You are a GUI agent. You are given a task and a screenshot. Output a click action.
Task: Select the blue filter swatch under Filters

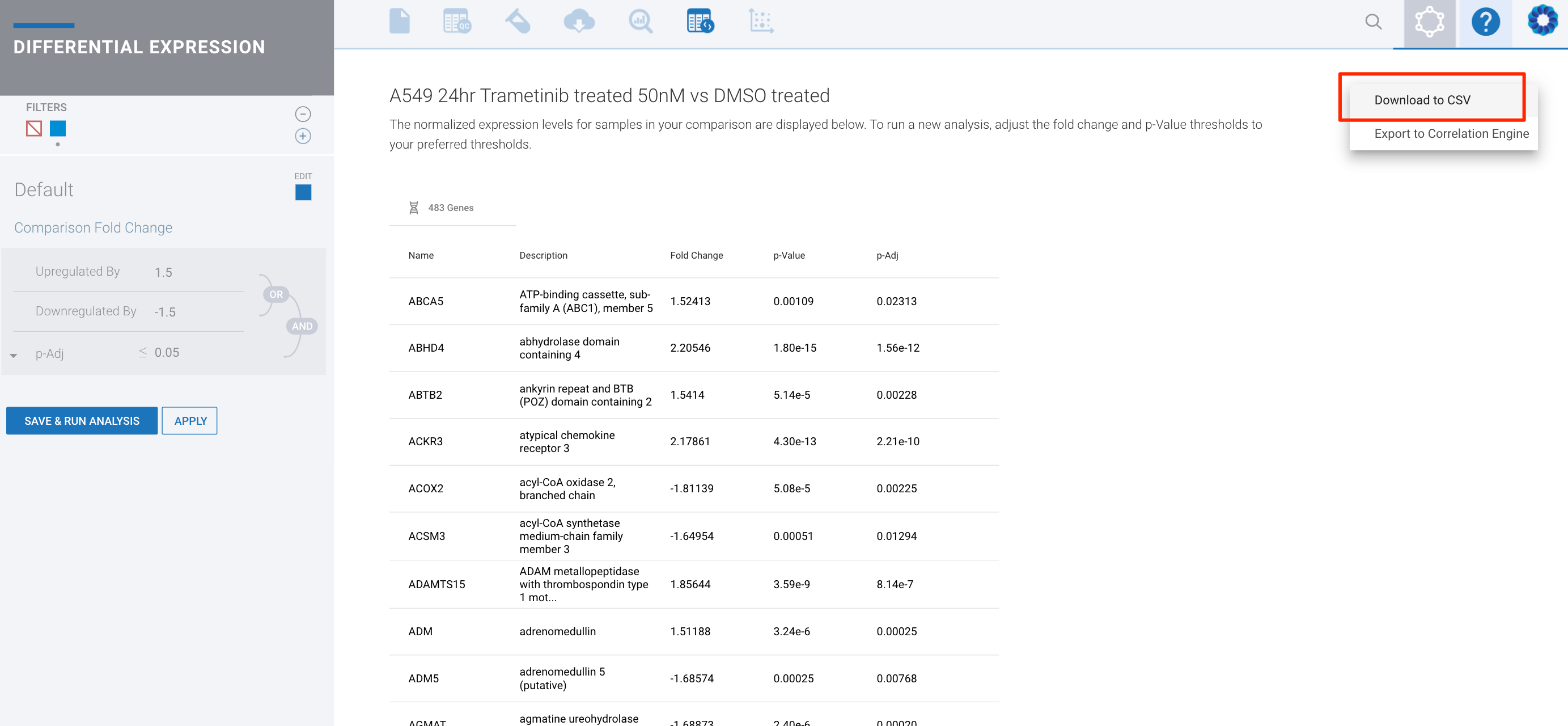point(58,129)
